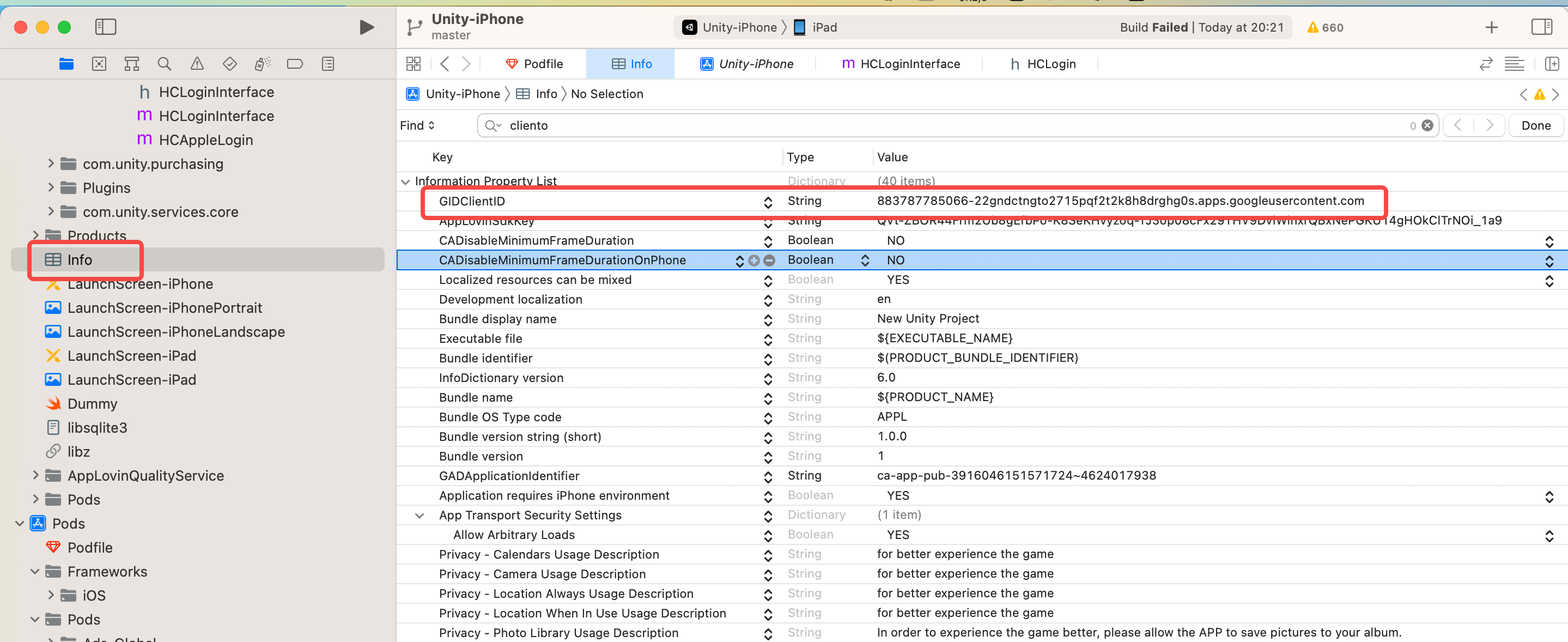Clear the find search field
Image resolution: width=1568 pixels, height=642 pixels.
point(1427,125)
